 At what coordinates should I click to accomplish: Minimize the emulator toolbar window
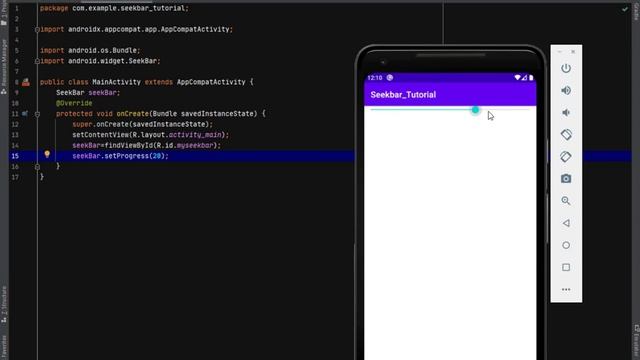click(x=560, y=52)
